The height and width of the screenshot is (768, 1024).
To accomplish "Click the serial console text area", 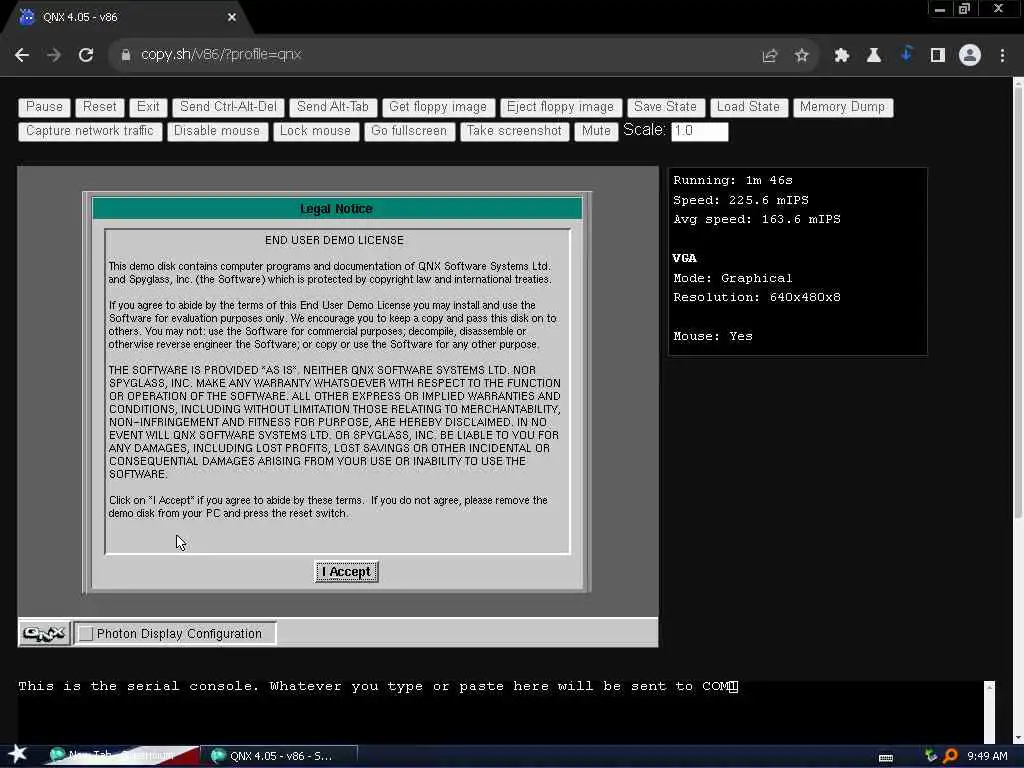I will click(x=500, y=712).
